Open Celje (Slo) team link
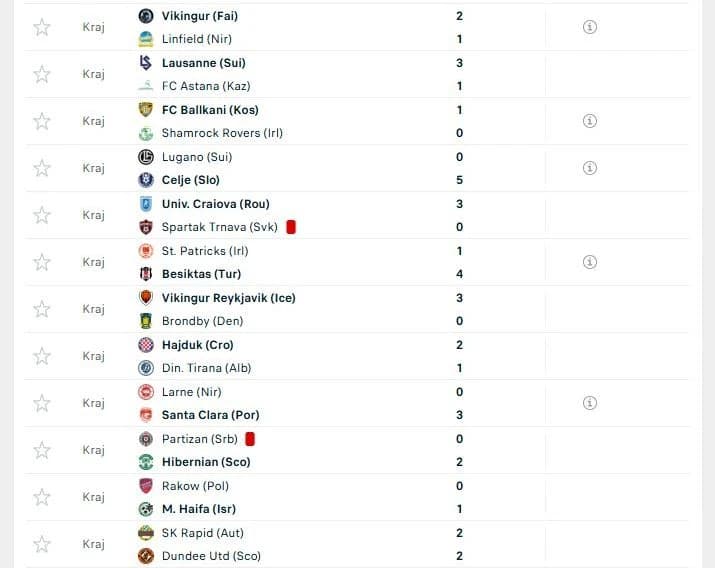The height and width of the screenshot is (568, 715). pyautogui.click(x=191, y=180)
